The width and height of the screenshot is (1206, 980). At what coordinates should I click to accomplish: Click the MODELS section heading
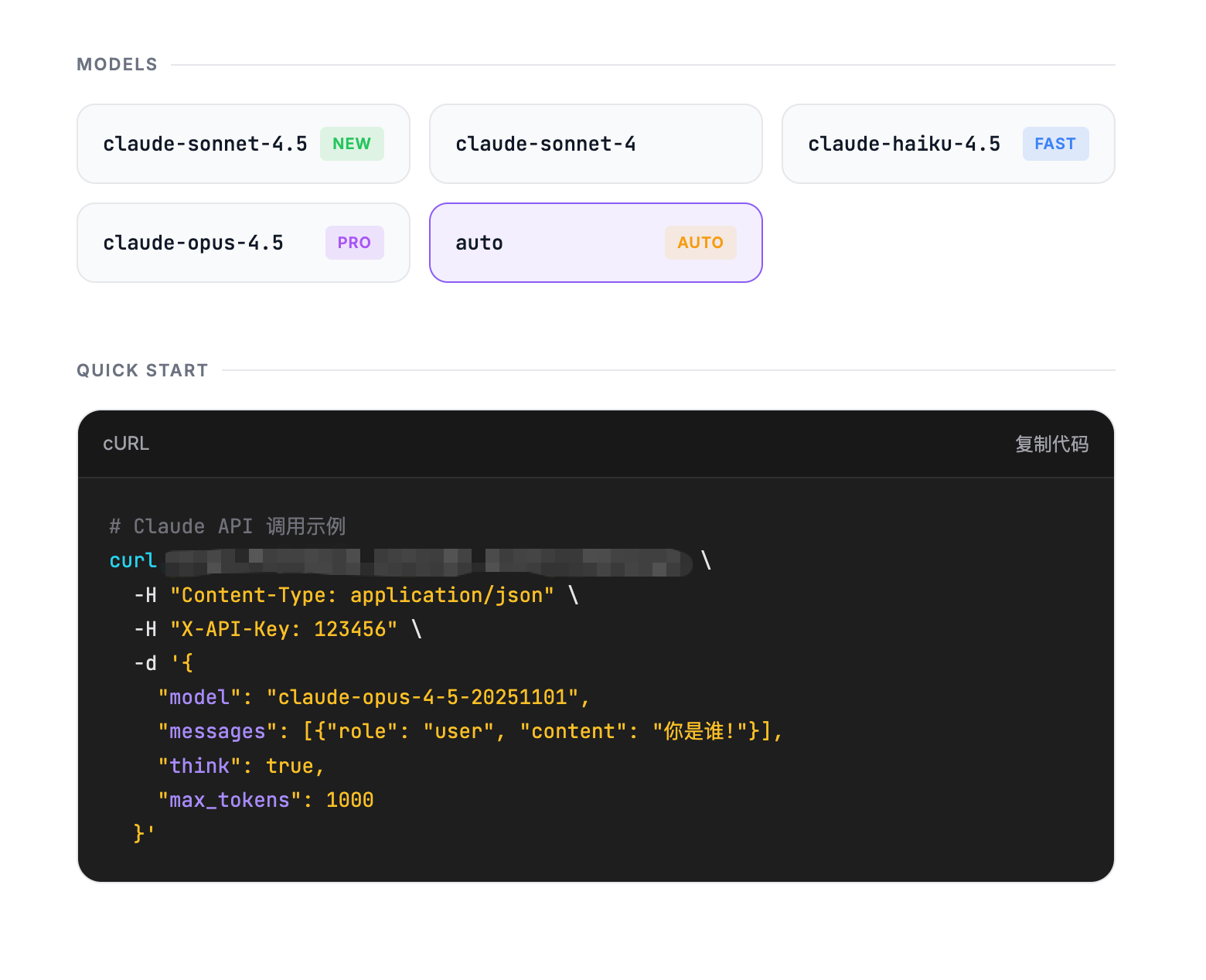click(117, 64)
